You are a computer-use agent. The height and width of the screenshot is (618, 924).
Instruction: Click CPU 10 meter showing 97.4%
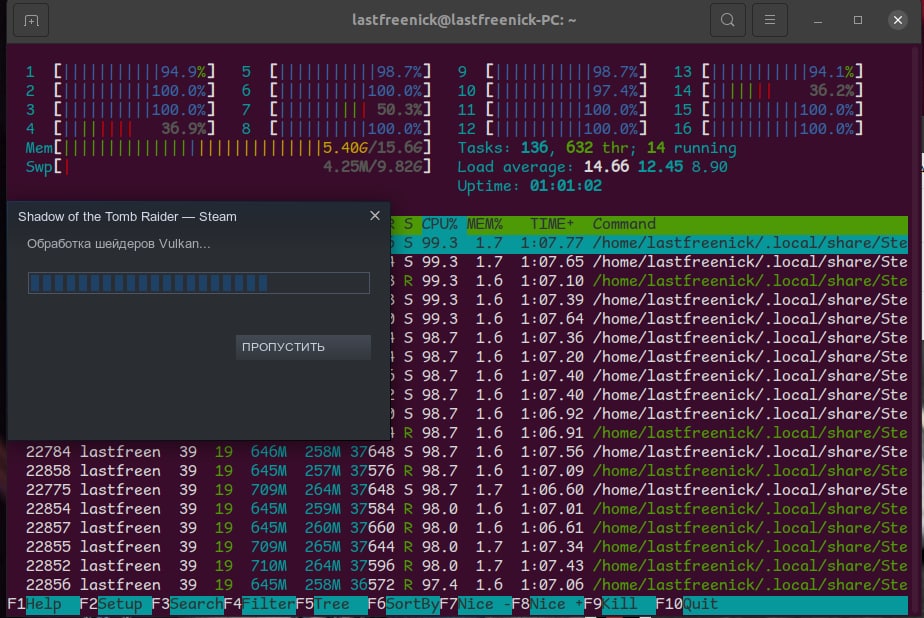point(552,91)
